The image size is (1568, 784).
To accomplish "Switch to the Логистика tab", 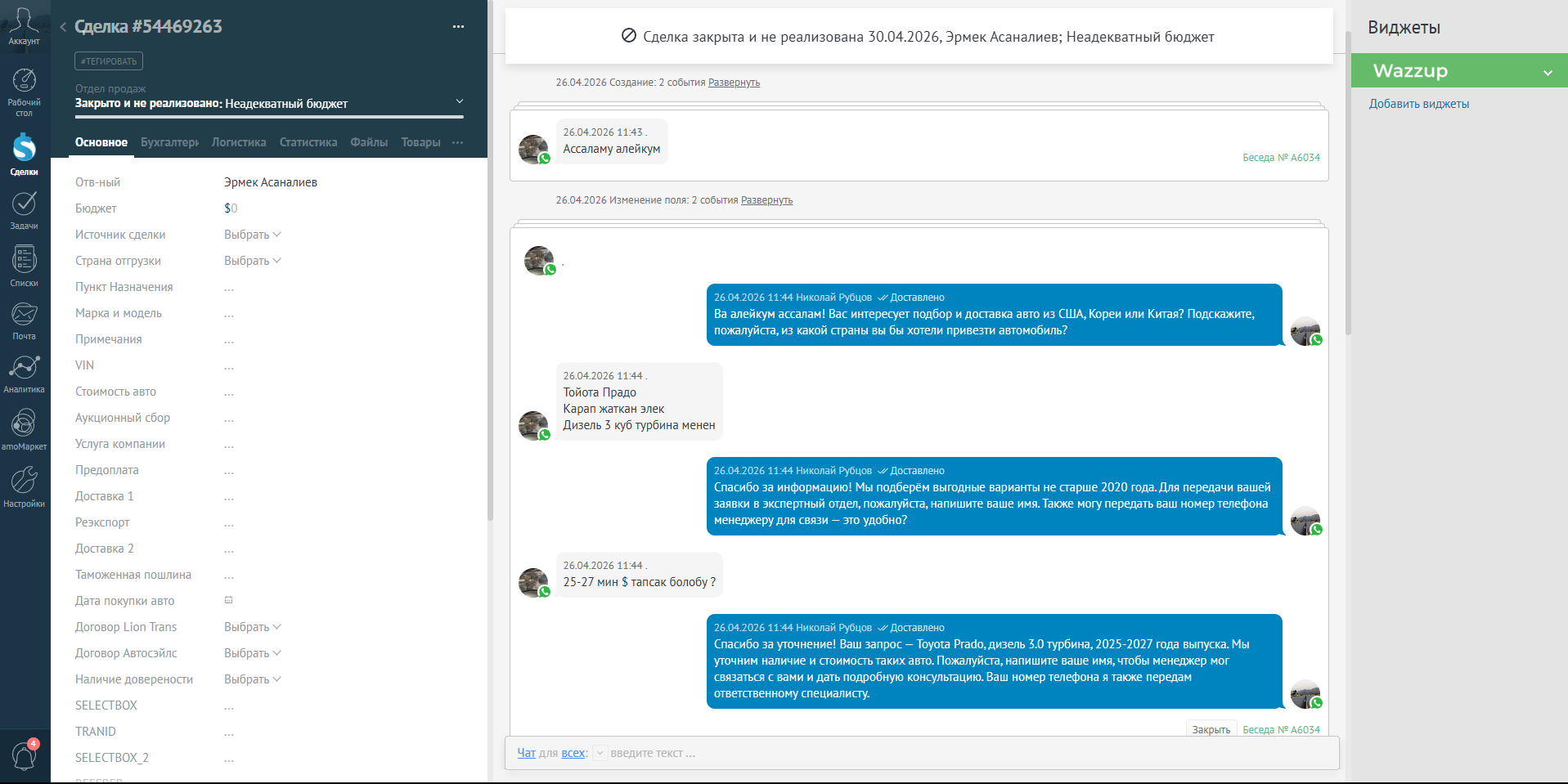I will [239, 142].
